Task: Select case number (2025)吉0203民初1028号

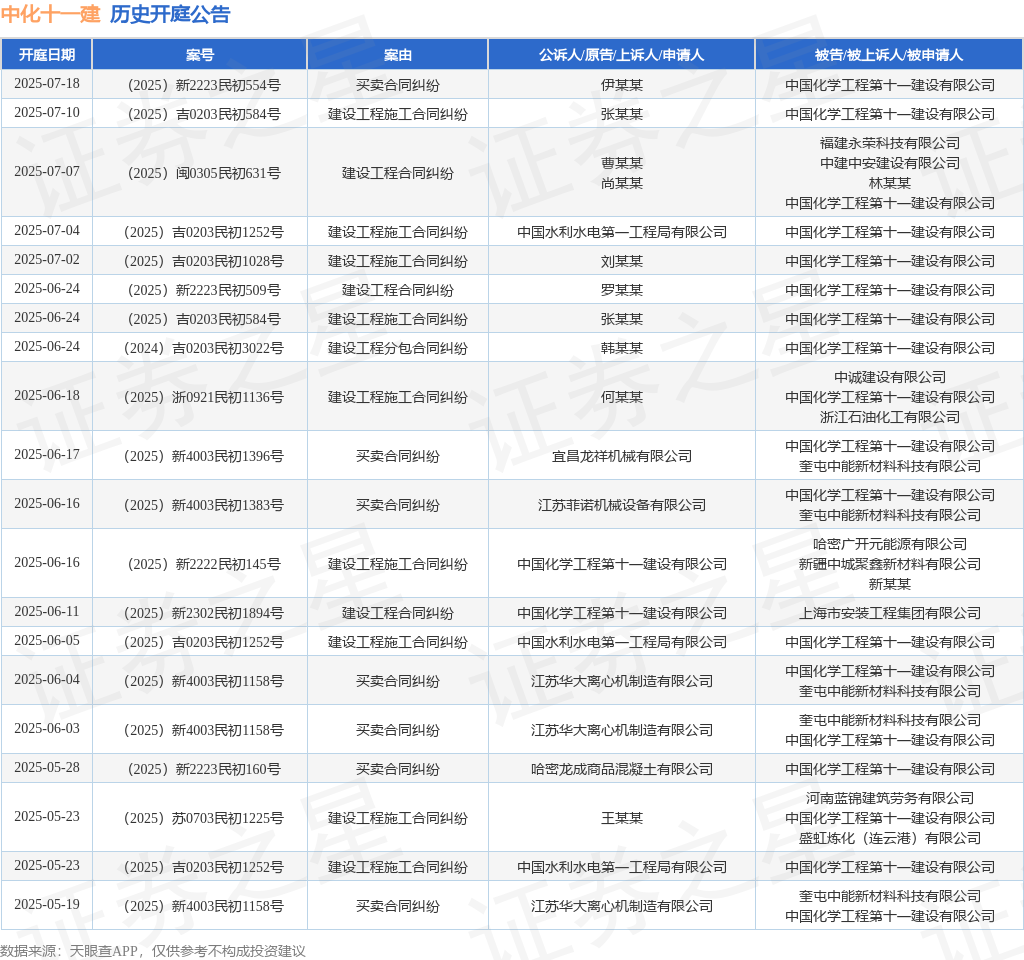Action: [x=204, y=261]
